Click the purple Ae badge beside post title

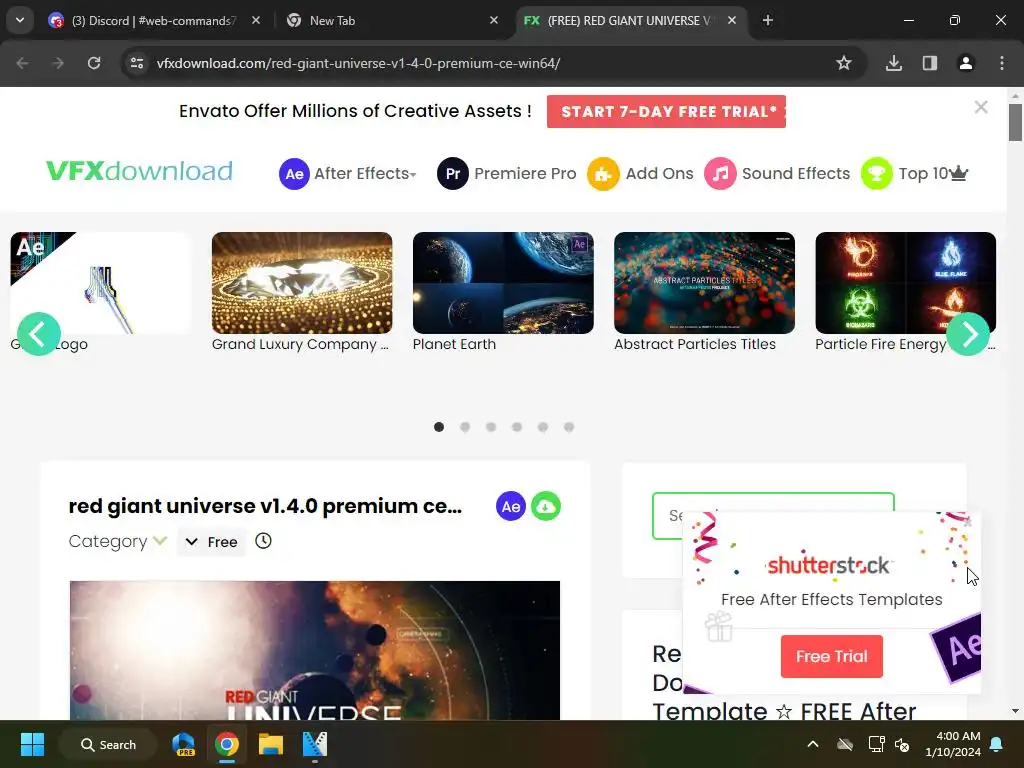[x=511, y=506]
